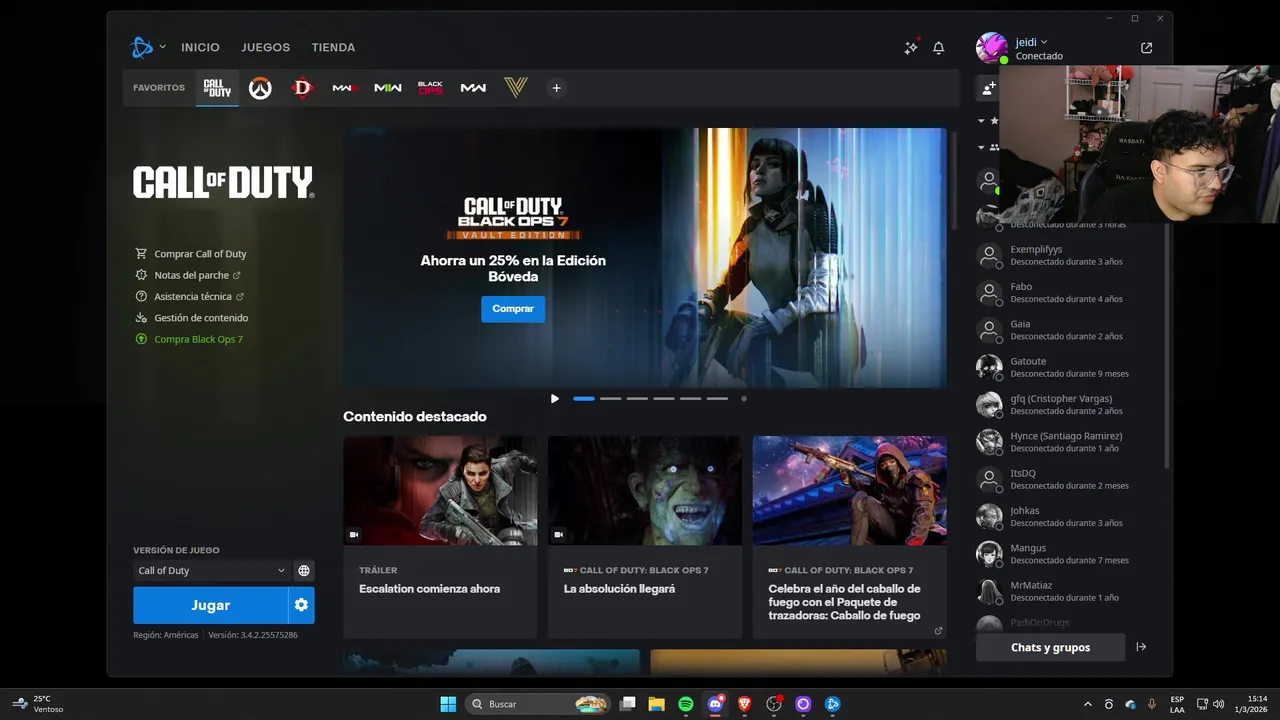
Task: Open the taskbar volume control
Action: [1218, 704]
